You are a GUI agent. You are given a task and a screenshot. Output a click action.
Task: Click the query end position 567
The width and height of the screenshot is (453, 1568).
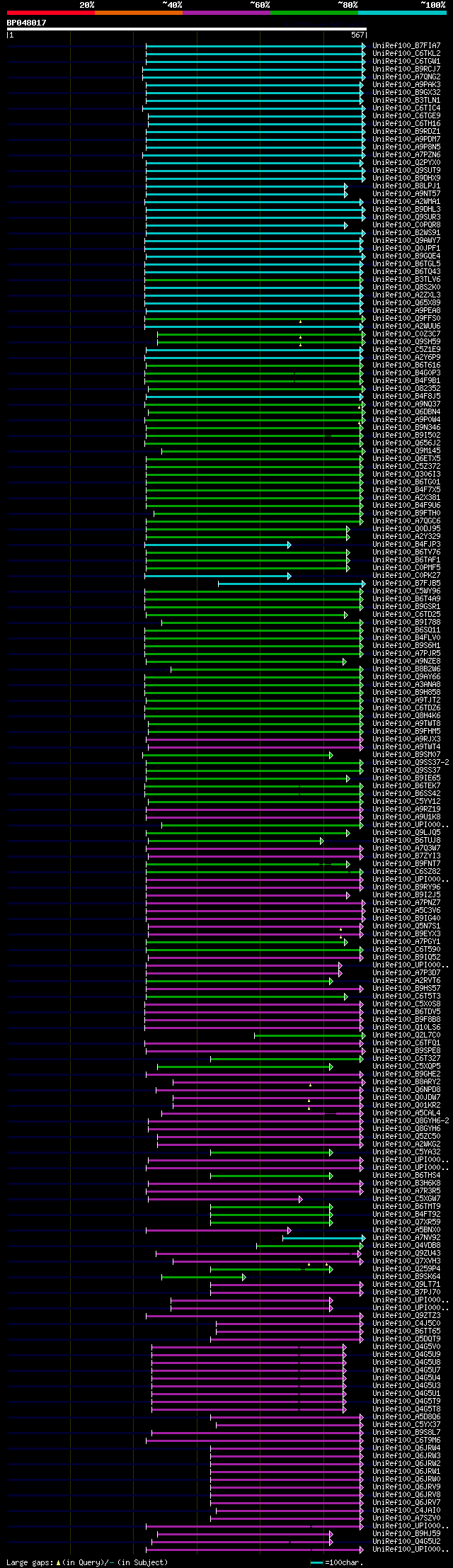(357, 35)
